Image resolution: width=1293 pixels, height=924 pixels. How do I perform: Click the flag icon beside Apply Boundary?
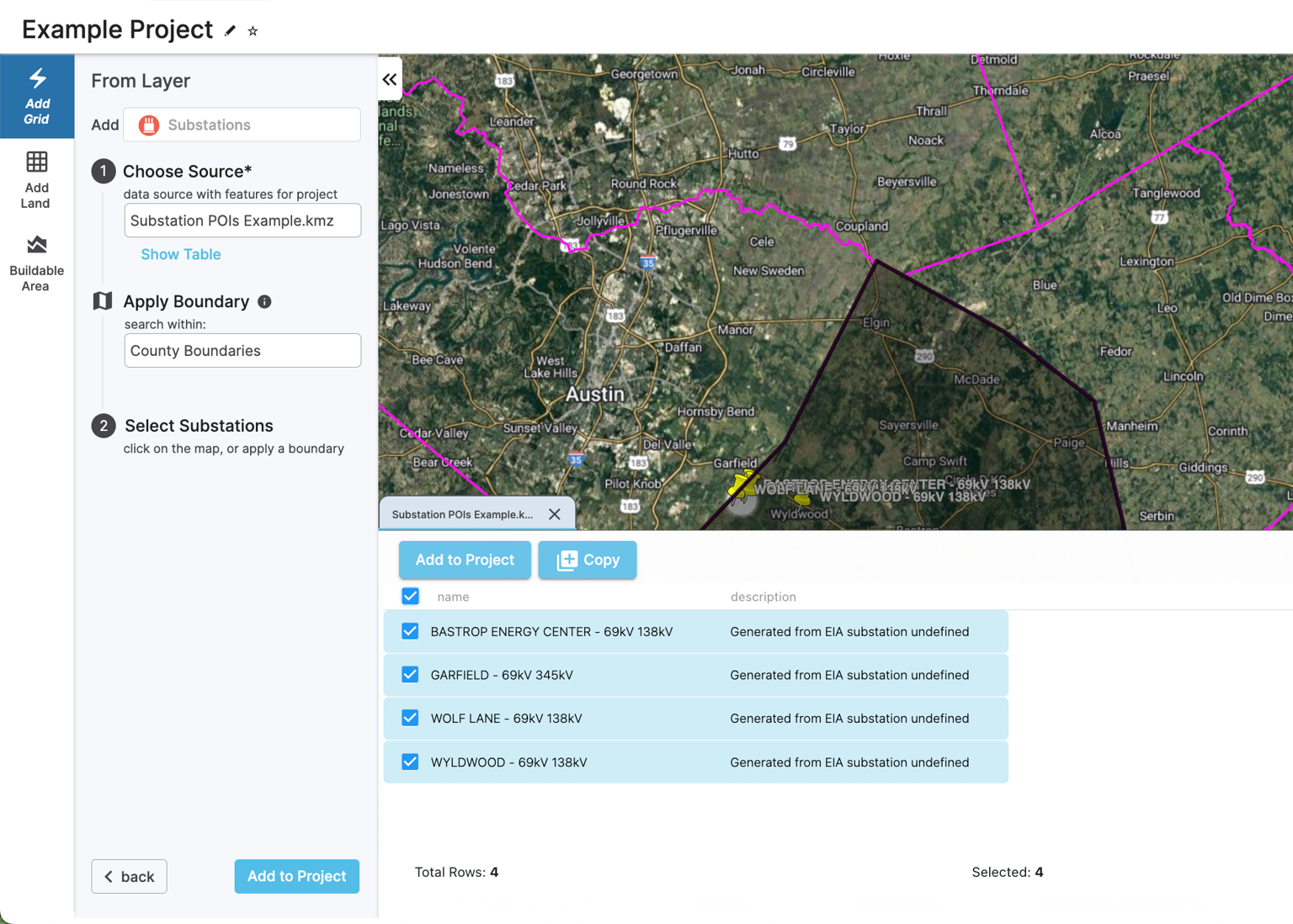102,300
